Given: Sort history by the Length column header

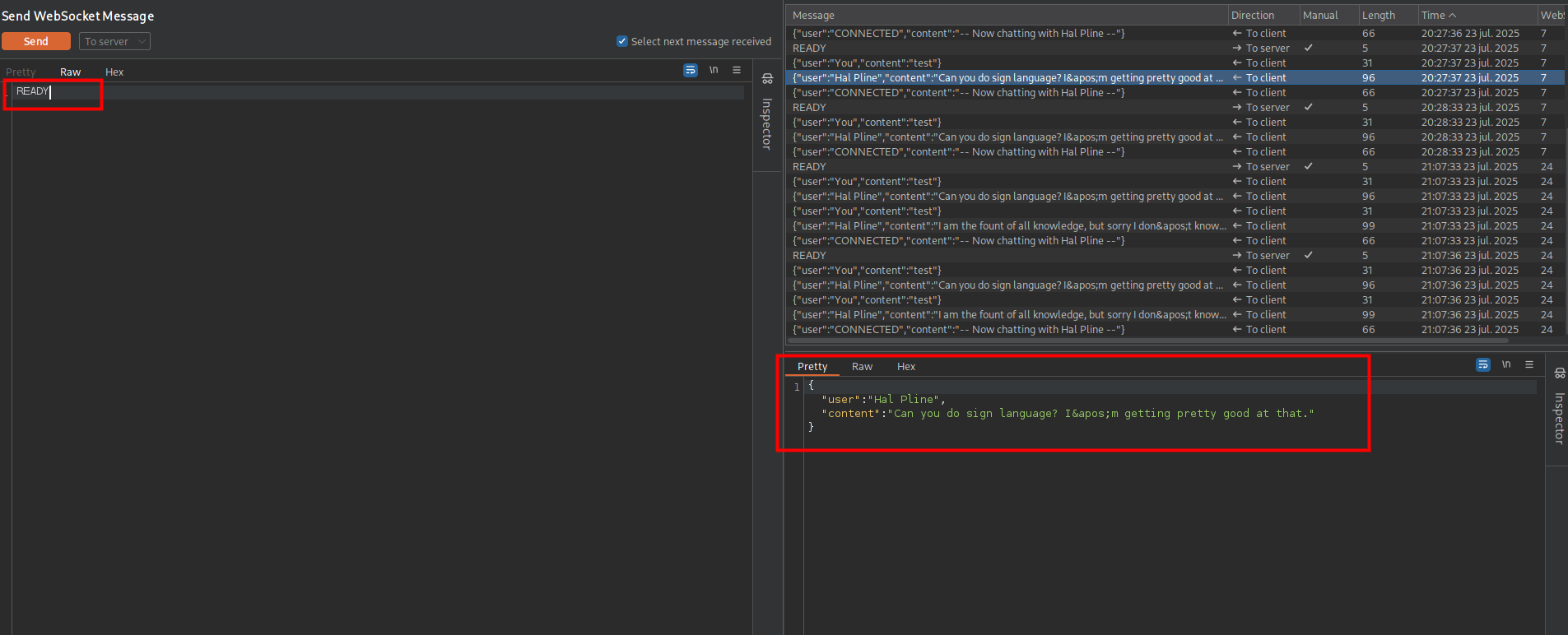Looking at the screenshot, I should tap(1378, 15).
